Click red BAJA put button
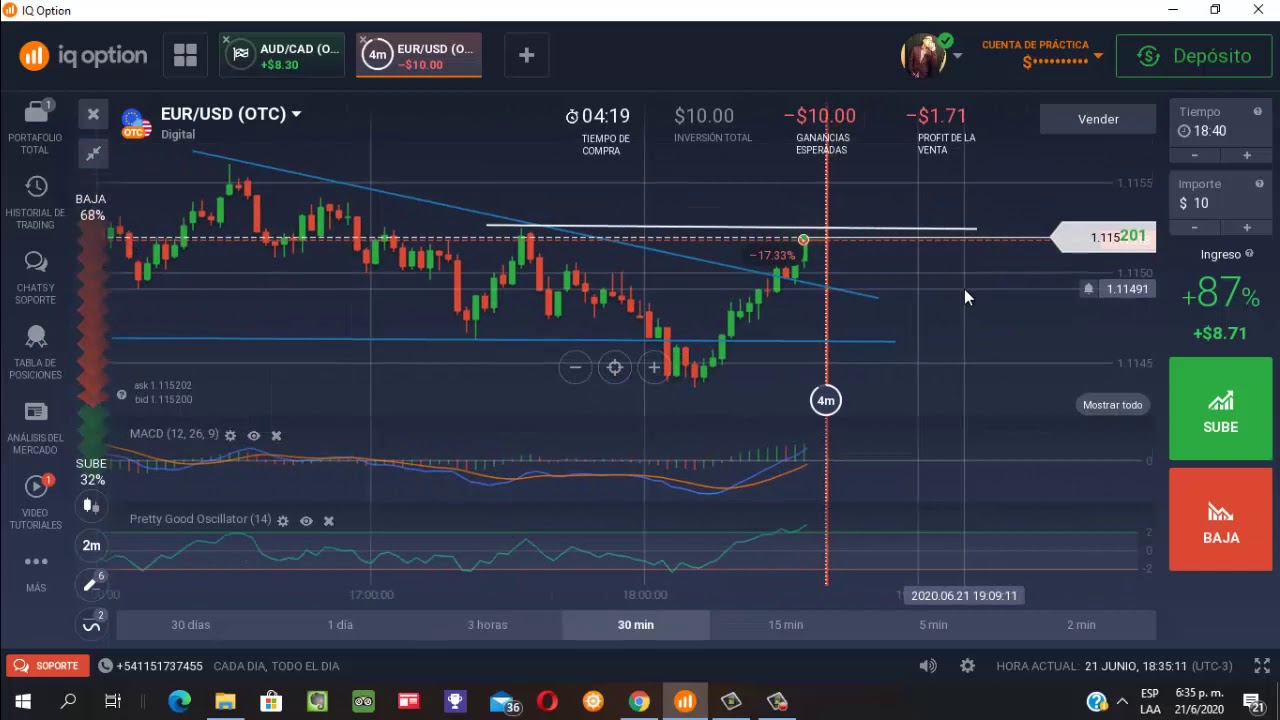 tap(1220, 519)
